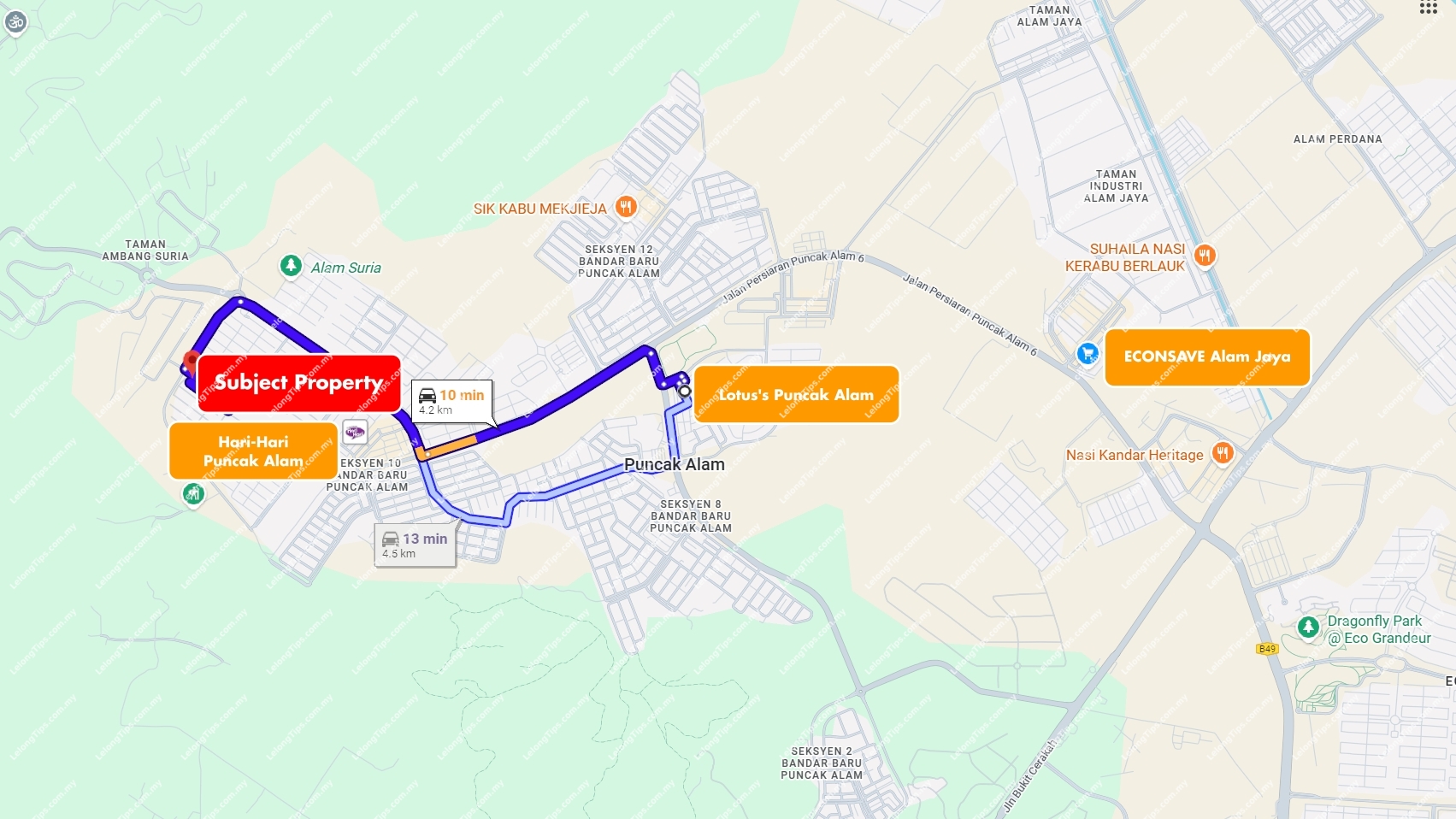Click the Puncak Alam town label

pyautogui.click(x=675, y=464)
